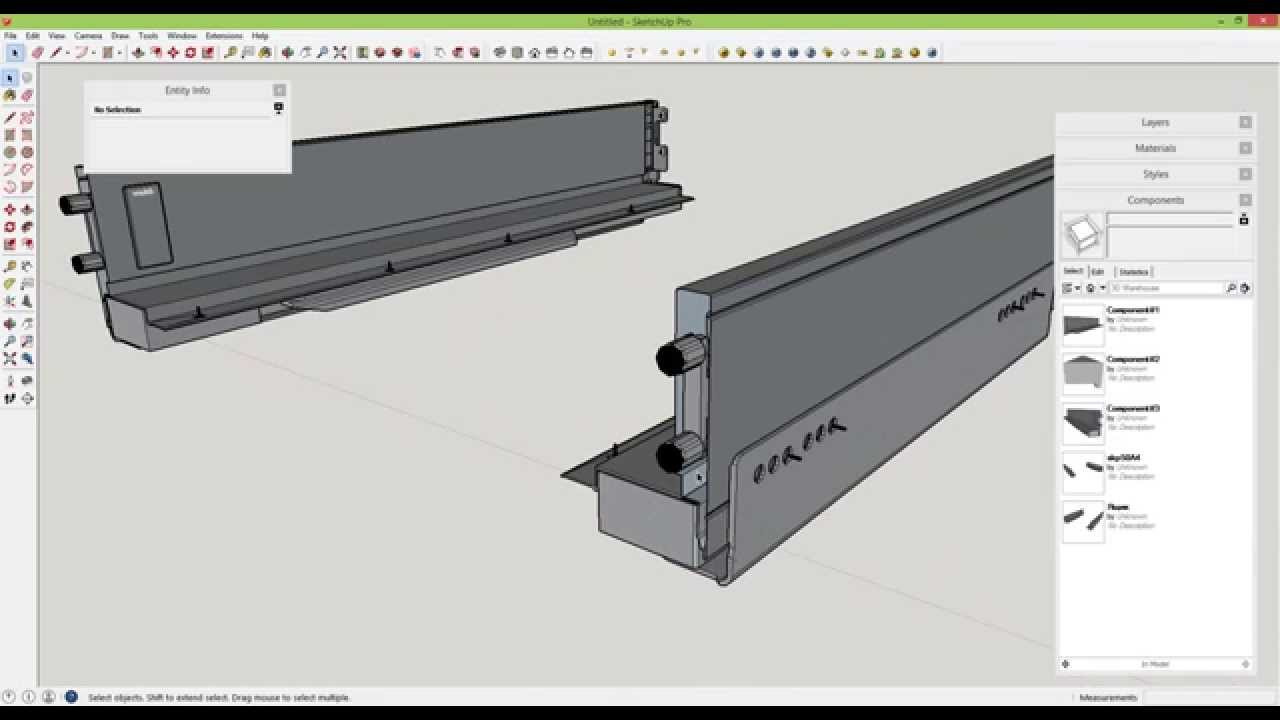Switch to the Edit tab in Components
Viewport: 1280px width, 720px height.
(1098, 272)
